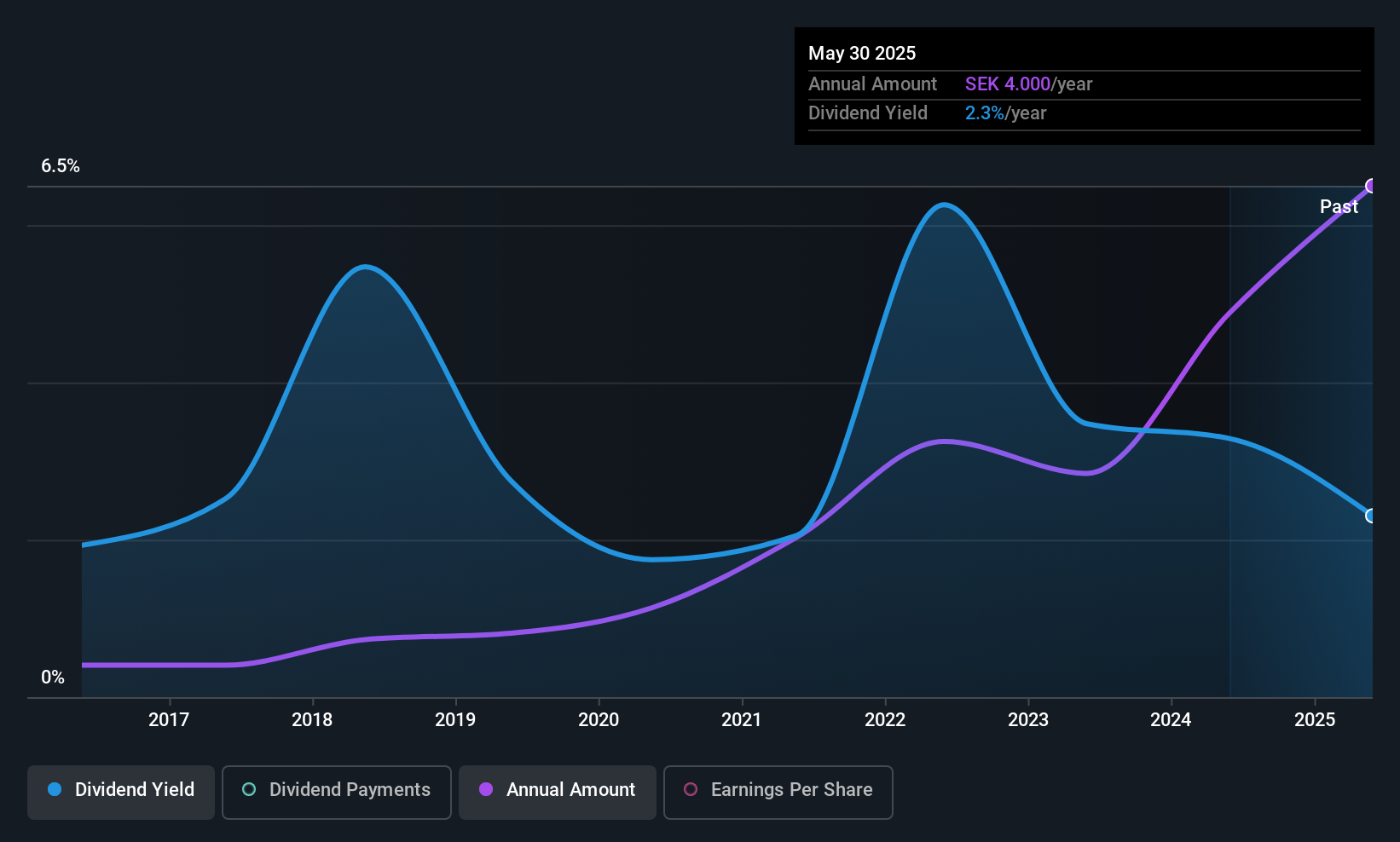Image resolution: width=1400 pixels, height=842 pixels.
Task: Click the 2022 peak of the blue yield curve
Action: [x=943, y=205]
